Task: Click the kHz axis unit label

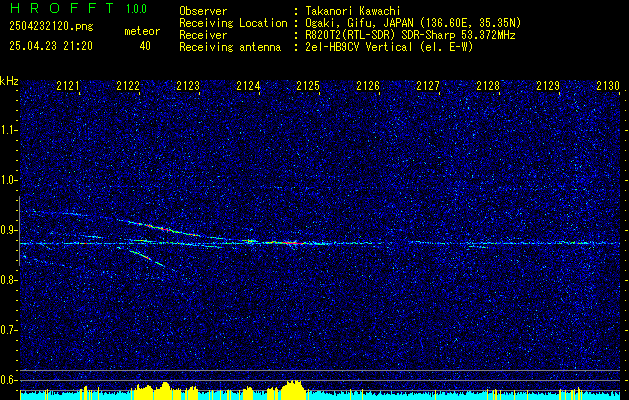Action: tap(9, 81)
